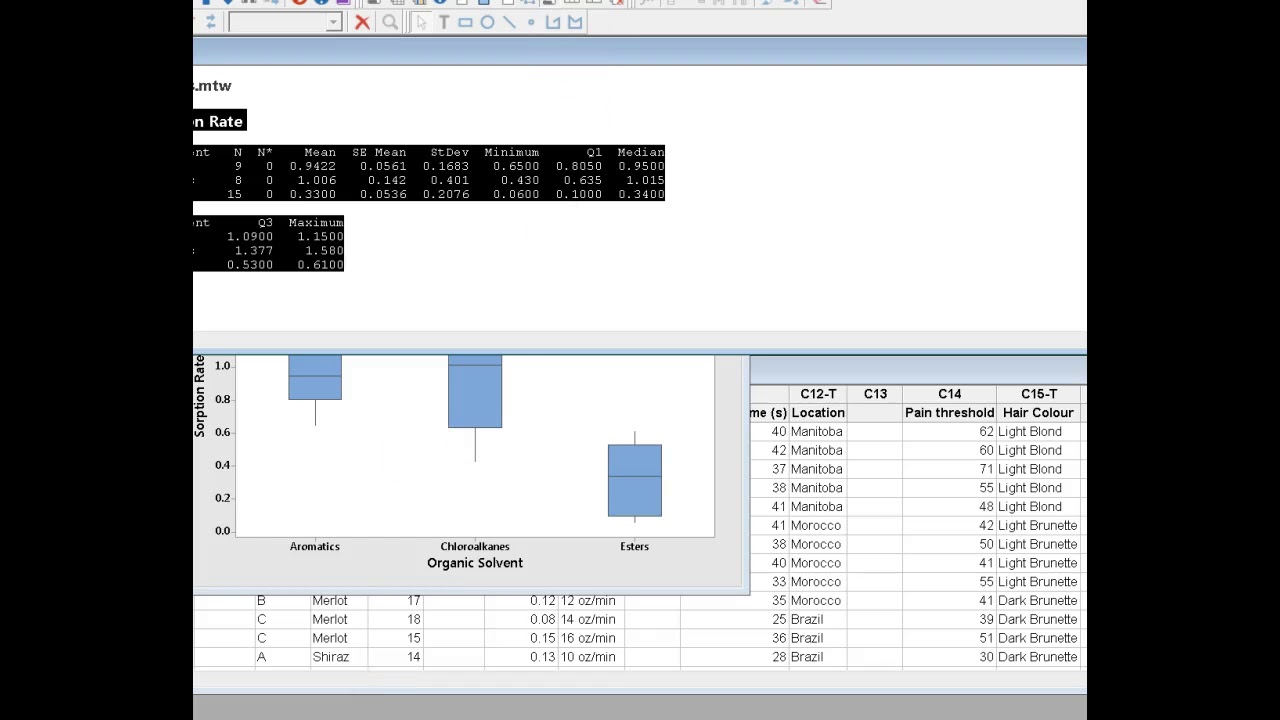The height and width of the screenshot is (720, 1280).
Task: Select the rectangle drawing tool
Action: click(x=465, y=22)
